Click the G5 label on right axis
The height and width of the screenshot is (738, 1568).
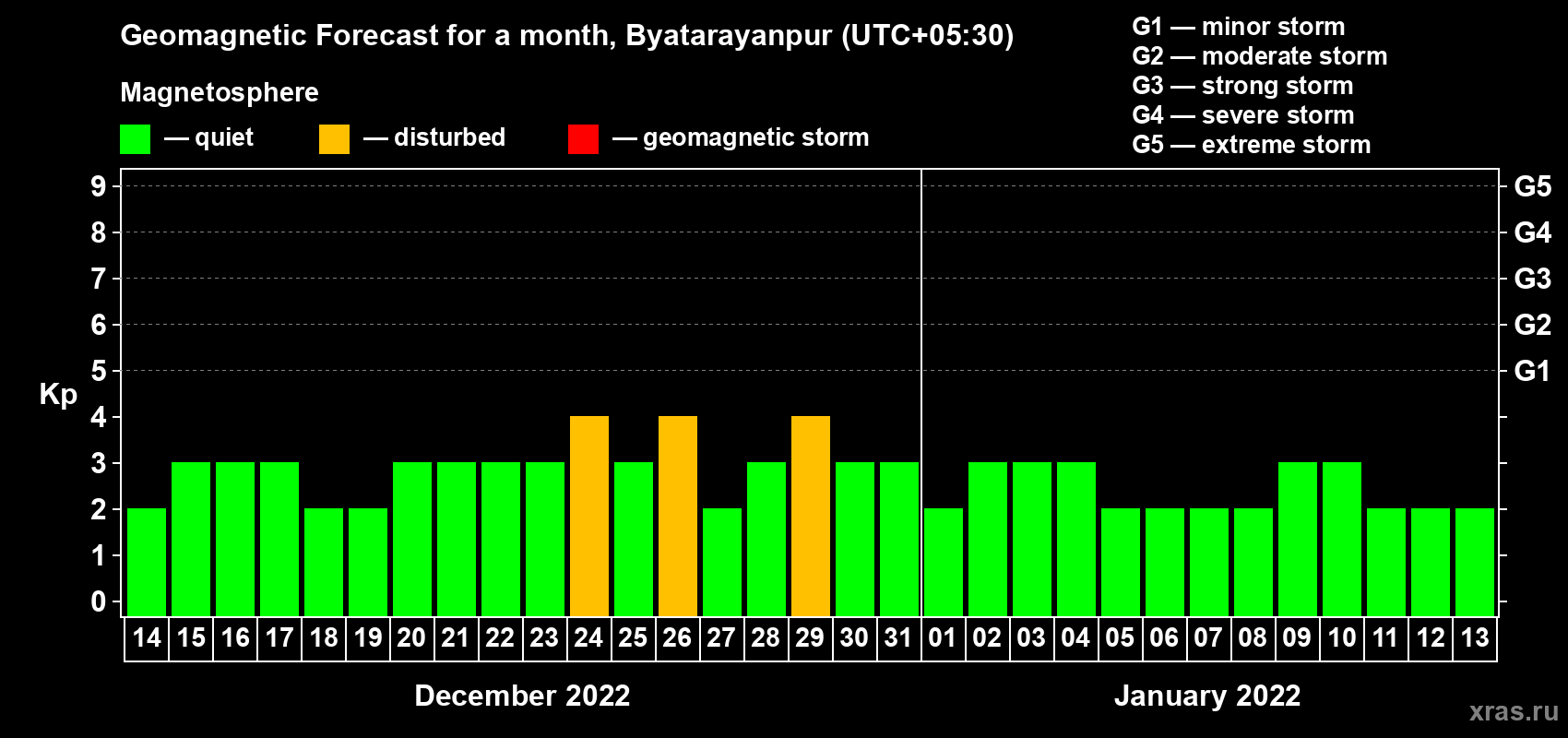point(1533,186)
